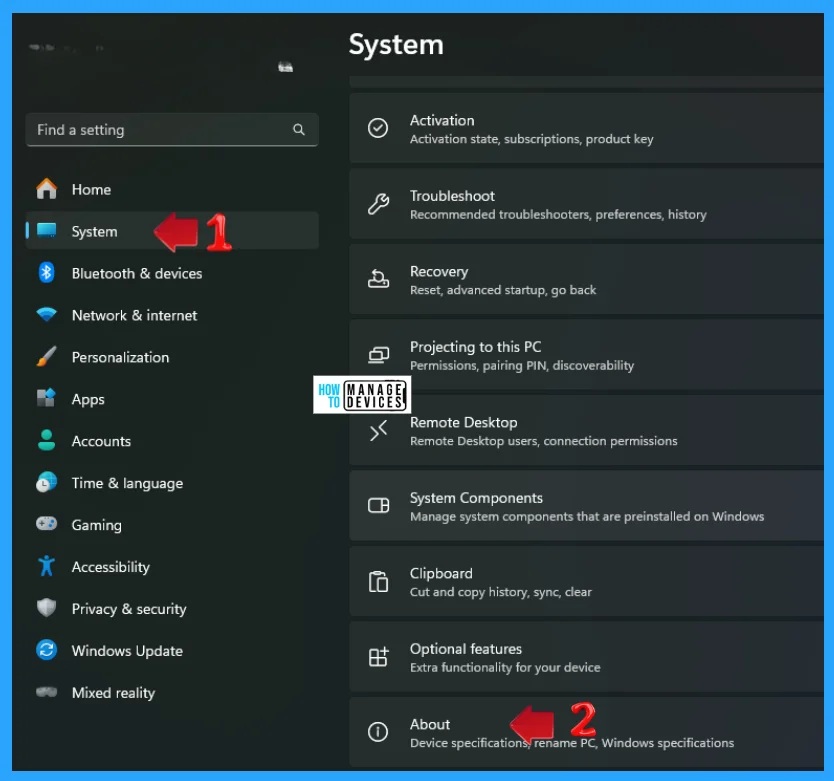
Task: Select Mixed reality in the sidebar
Action: 172,692
